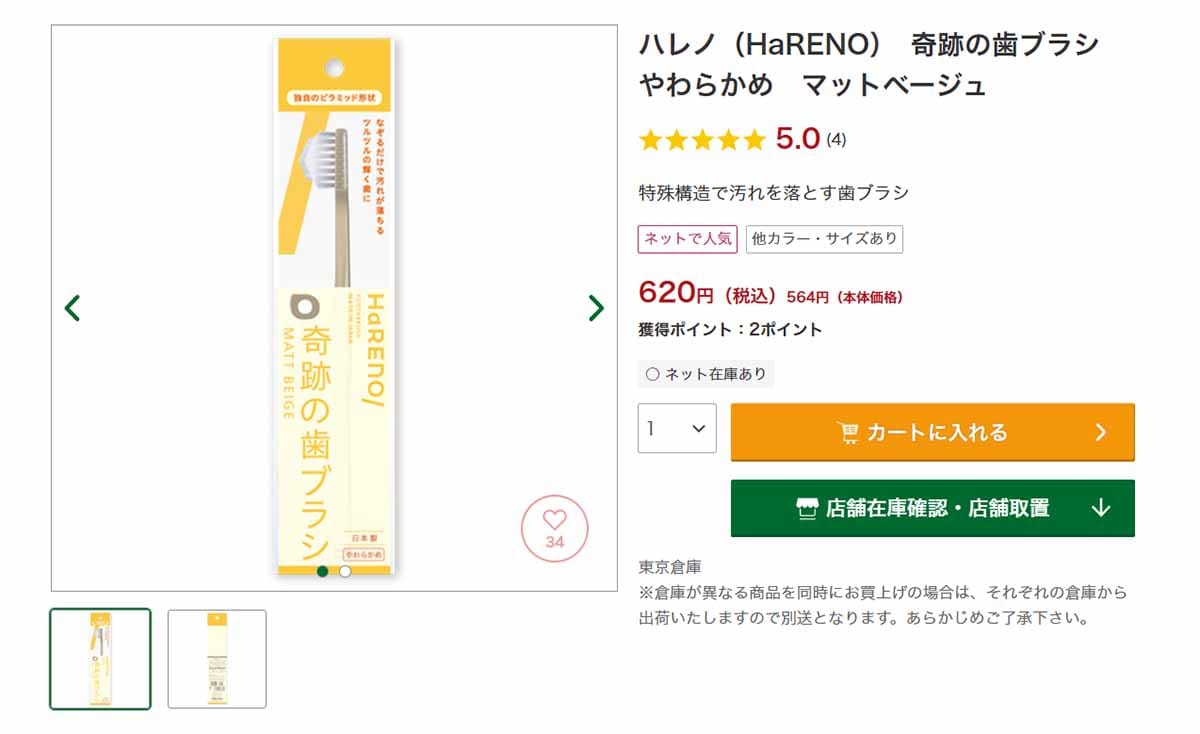Click the five-star rating stars
Viewport: 1200px width, 734px height.
coord(702,140)
